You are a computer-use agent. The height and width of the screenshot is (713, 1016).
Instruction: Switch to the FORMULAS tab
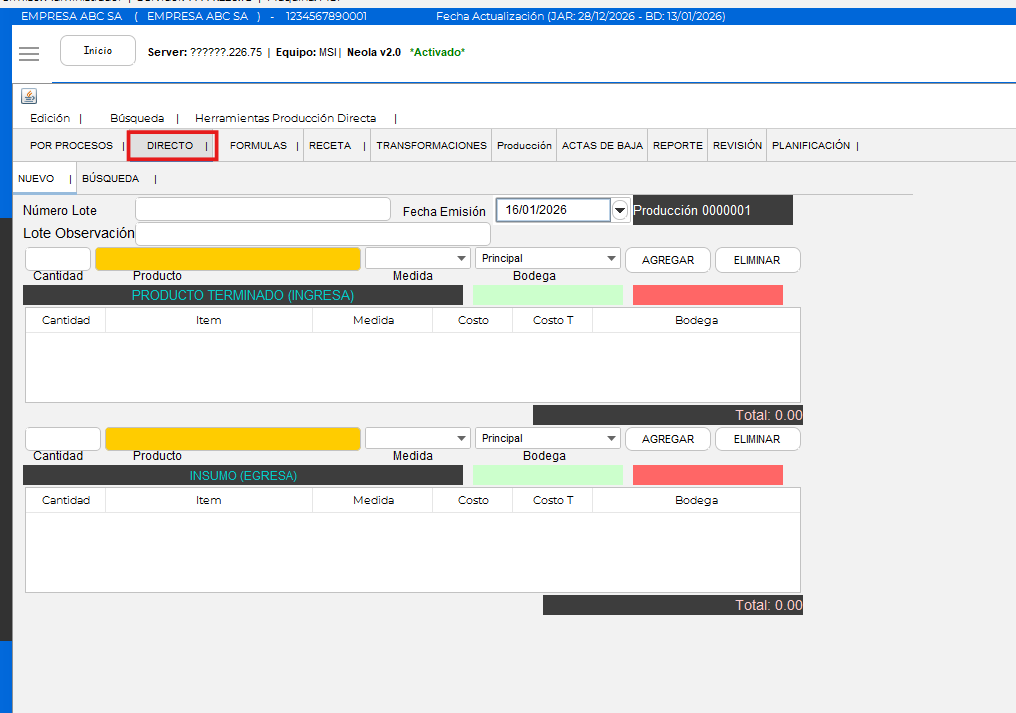(x=258, y=146)
